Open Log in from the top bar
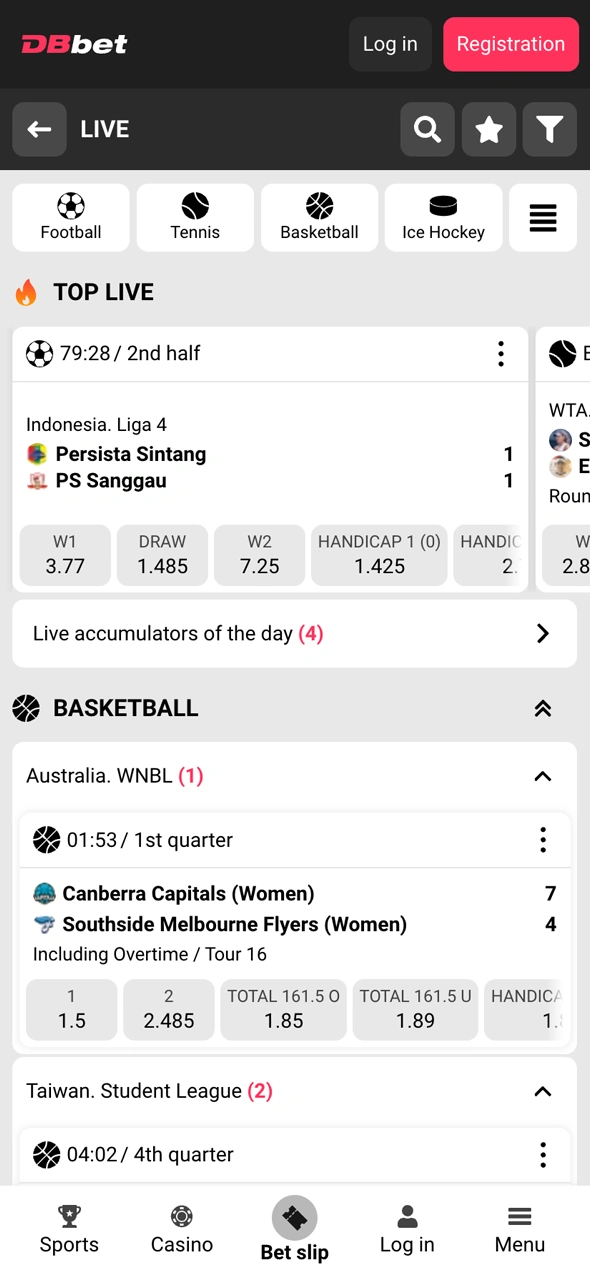Image resolution: width=590 pixels, height=1280 pixels. click(390, 44)
